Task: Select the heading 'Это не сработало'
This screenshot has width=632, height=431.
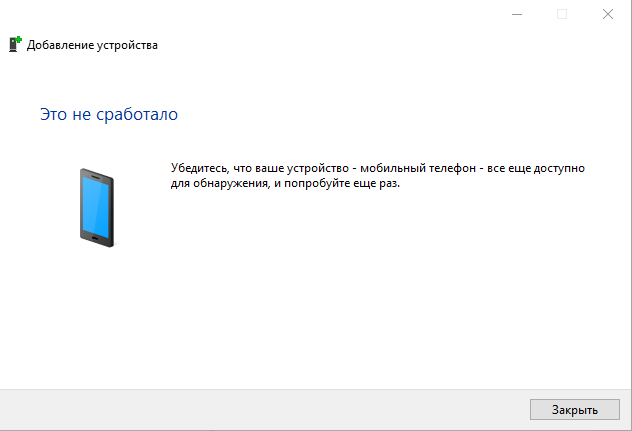Action: (109, 115)
